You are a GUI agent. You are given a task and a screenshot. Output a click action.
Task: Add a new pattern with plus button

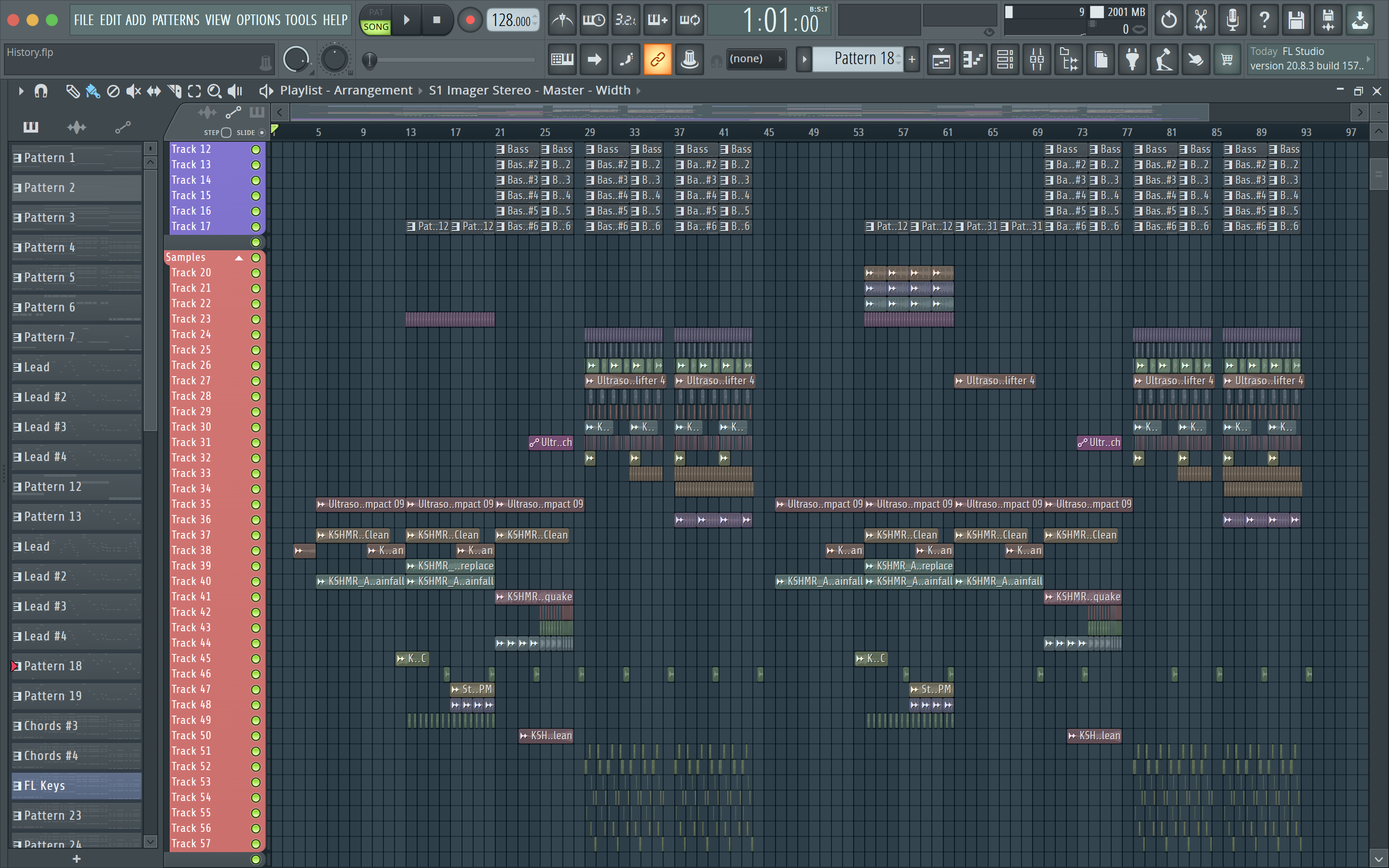tap(912, 59)
